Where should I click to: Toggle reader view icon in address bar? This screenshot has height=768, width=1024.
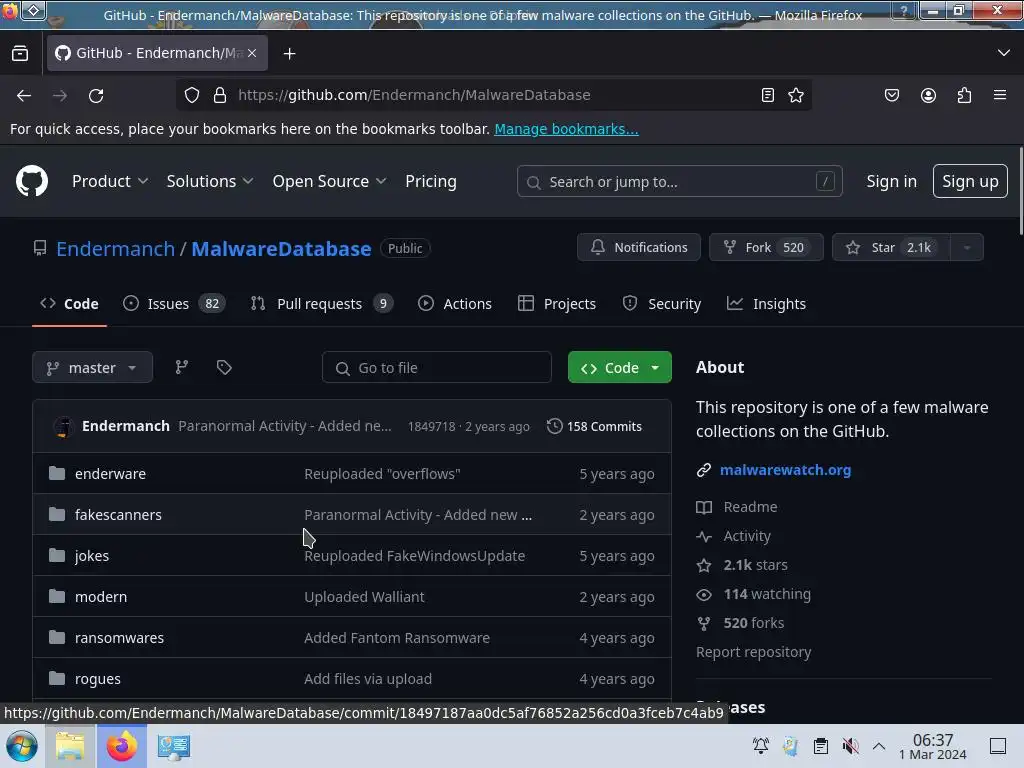pos(768,95)
